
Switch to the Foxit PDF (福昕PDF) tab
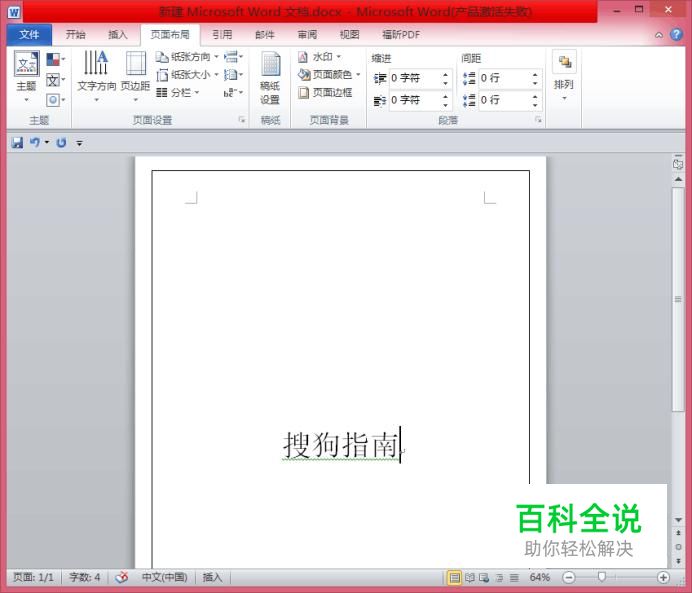[401, 35]
